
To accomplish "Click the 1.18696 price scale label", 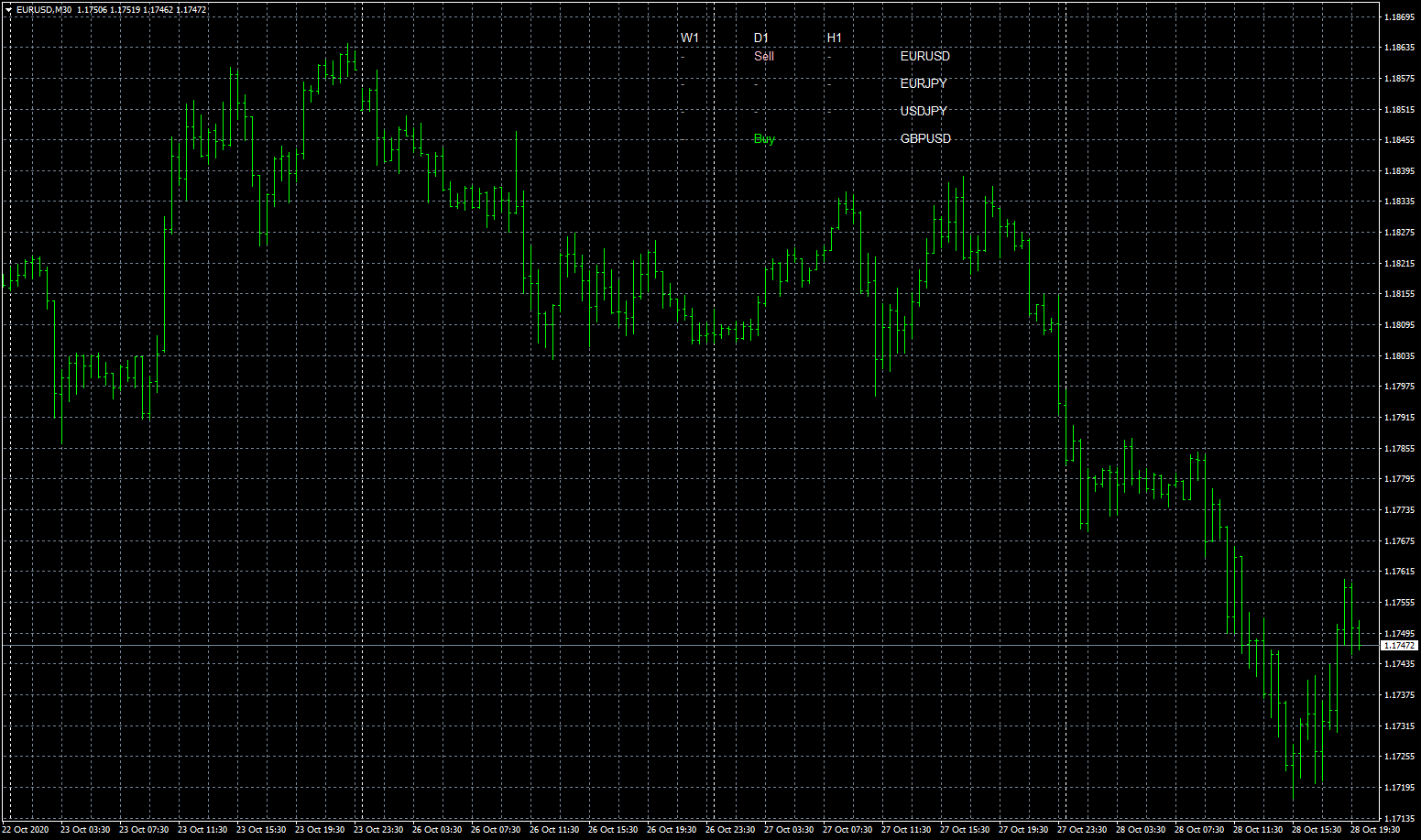I will (1400, 16).
